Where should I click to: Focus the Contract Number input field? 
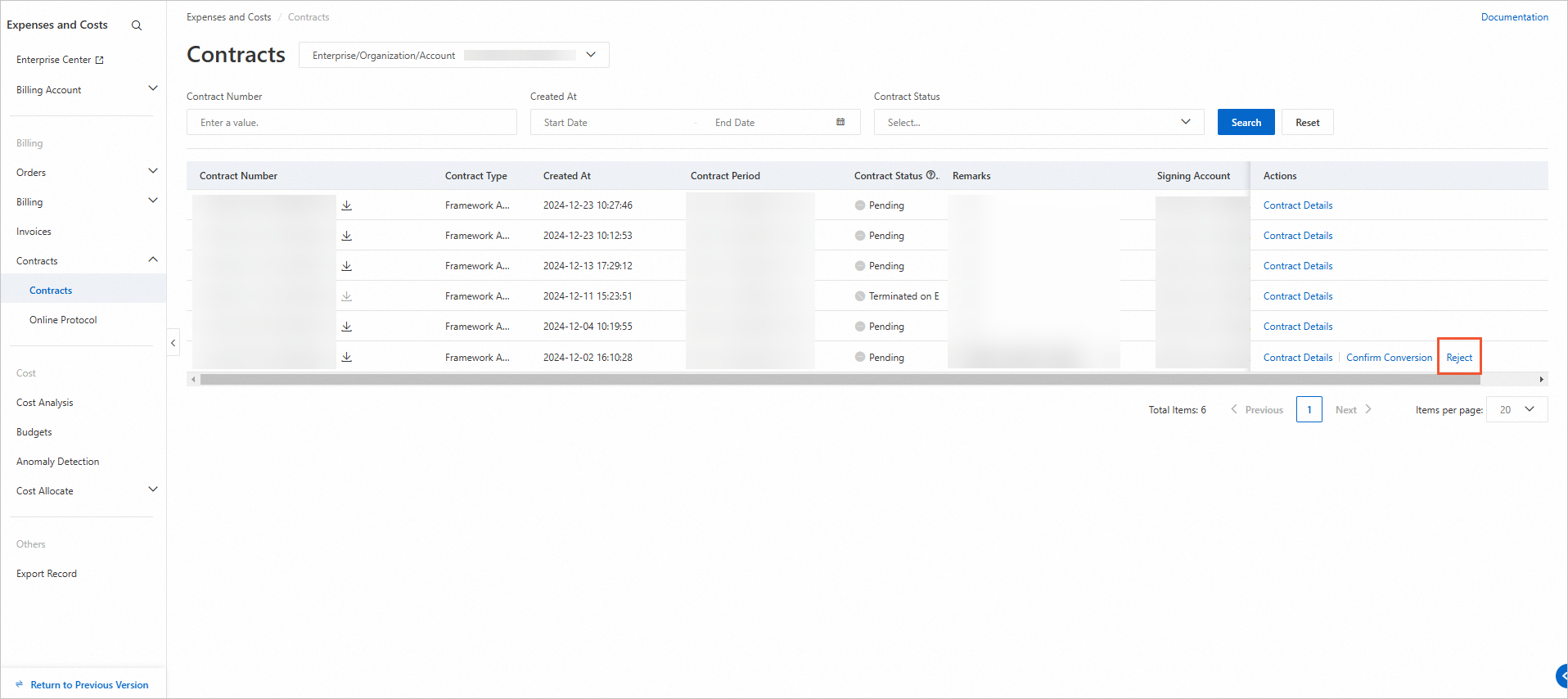(x=352, y=122)
